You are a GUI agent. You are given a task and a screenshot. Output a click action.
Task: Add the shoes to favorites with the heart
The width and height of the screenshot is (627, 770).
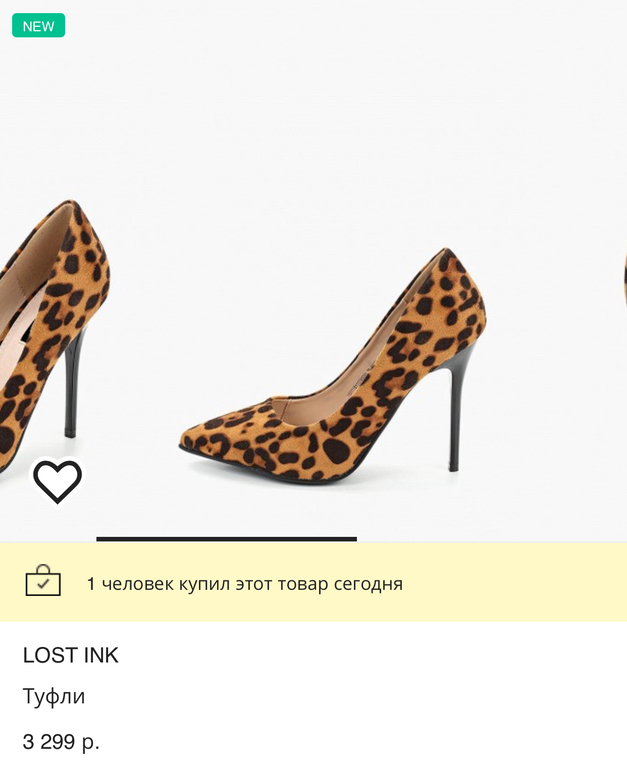click(57, 481)
